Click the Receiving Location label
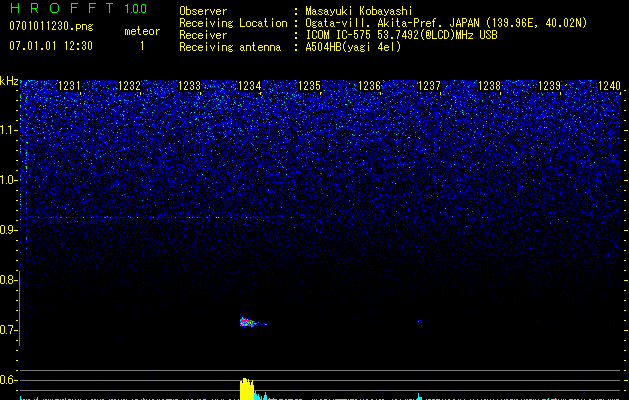The width and height of the screenshot is (629, 400). 233,23
